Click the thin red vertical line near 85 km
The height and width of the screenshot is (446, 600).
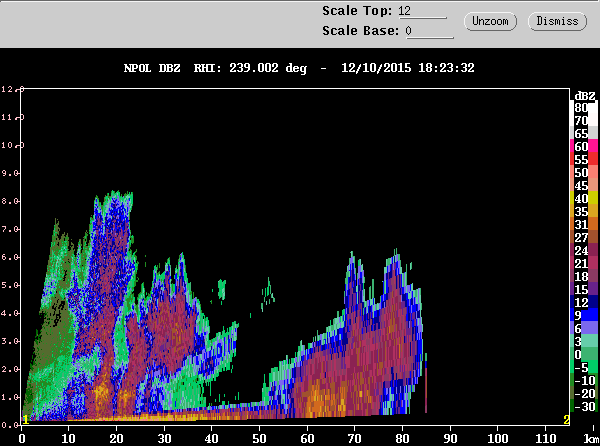point(426,390)
